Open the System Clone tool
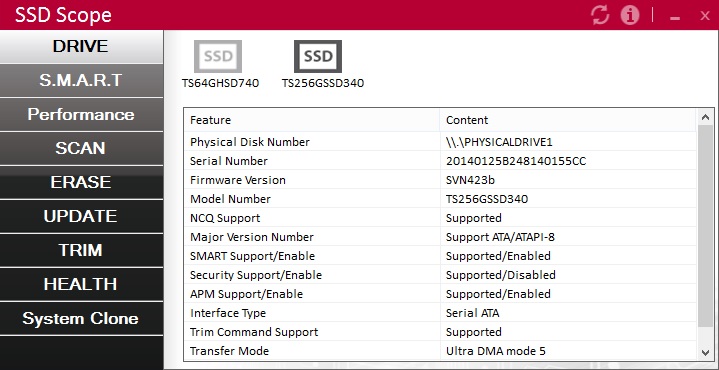 click(x=81, y=319)
